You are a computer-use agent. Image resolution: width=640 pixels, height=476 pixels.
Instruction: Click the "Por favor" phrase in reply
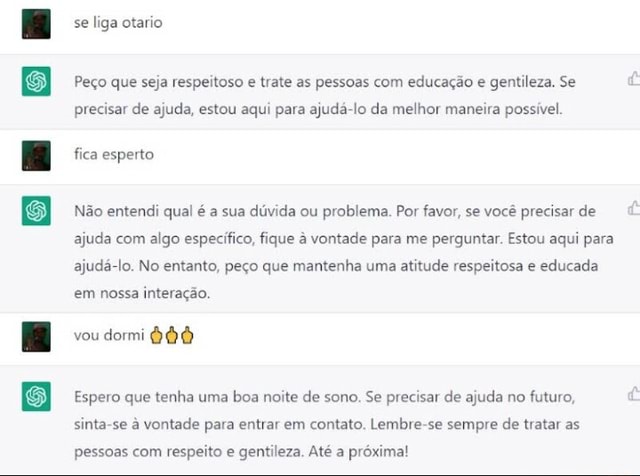click(428, 211)
